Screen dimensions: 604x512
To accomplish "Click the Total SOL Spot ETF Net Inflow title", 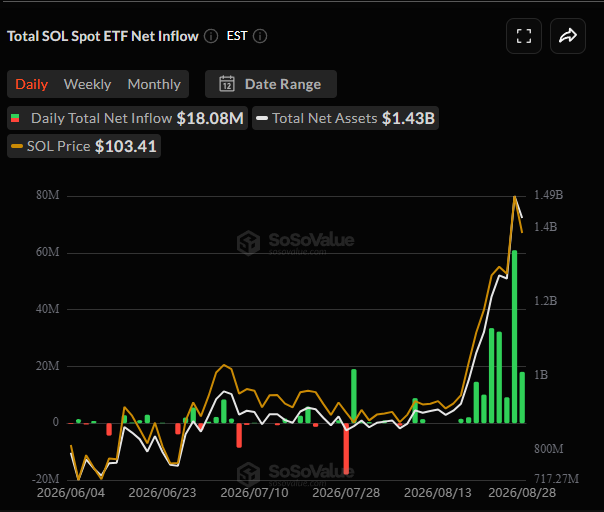I will pos(103,36).
